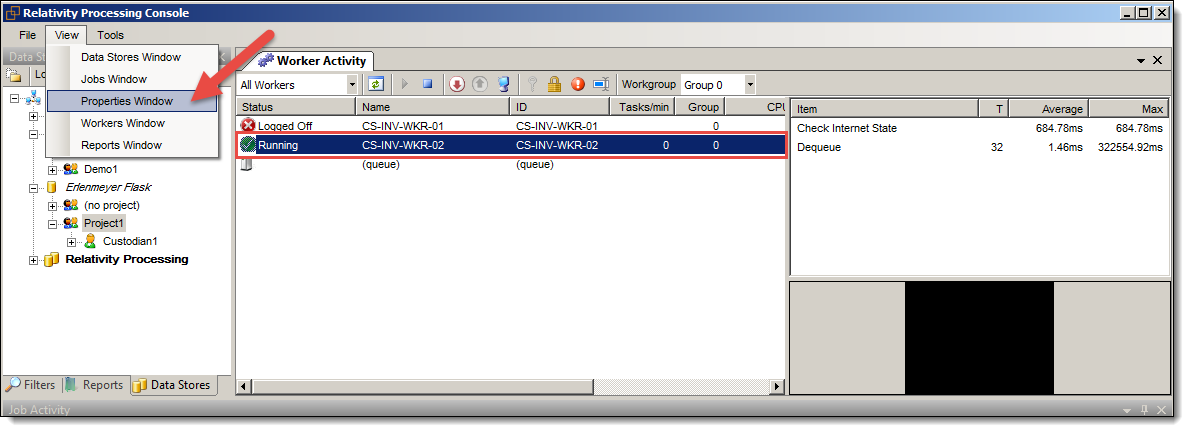
Task: Click the gray key toolbar icon
Action: (532, 84)
